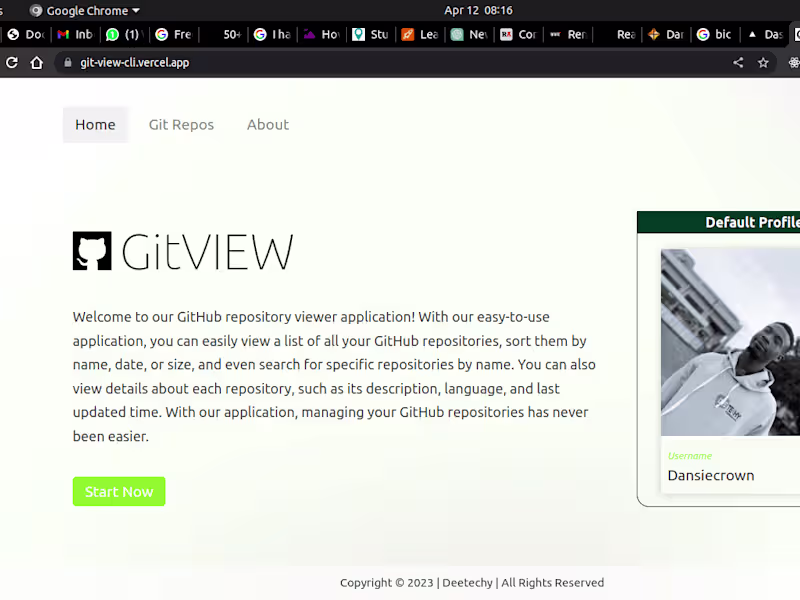Click the GitVIEW title text
This screenshot has width=800, height=600.
pos(207,251)
